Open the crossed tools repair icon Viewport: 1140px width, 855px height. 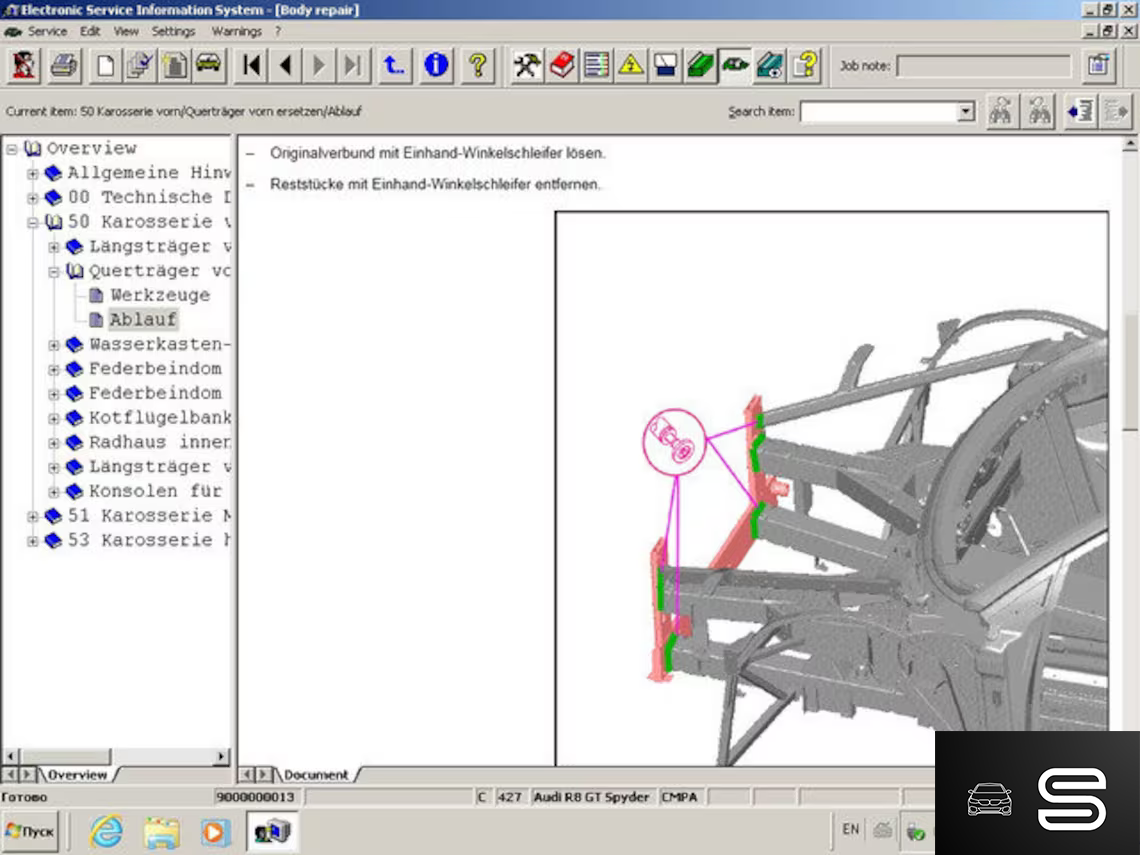[527, 66]
